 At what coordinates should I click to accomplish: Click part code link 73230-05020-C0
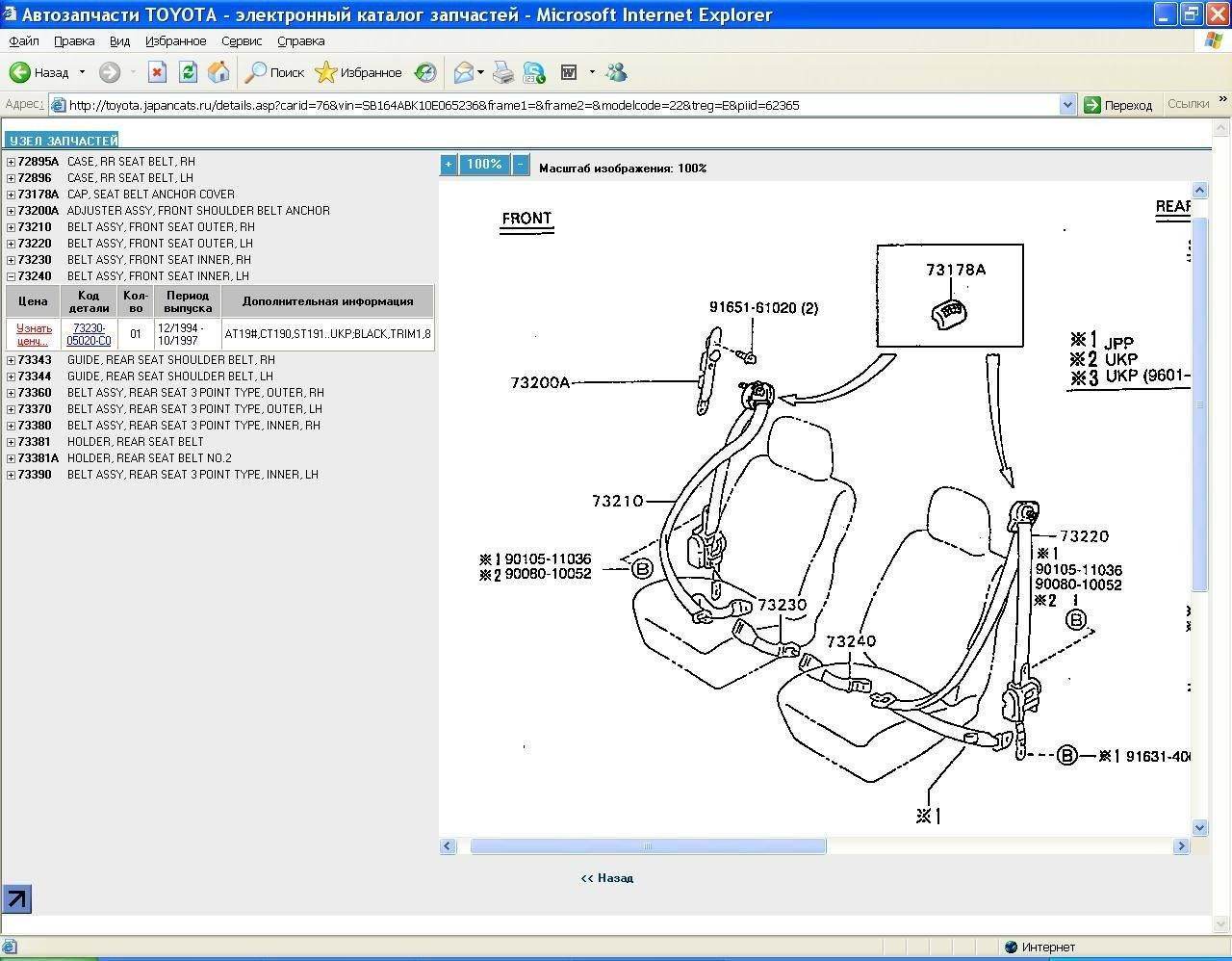[x=89, y=334]
